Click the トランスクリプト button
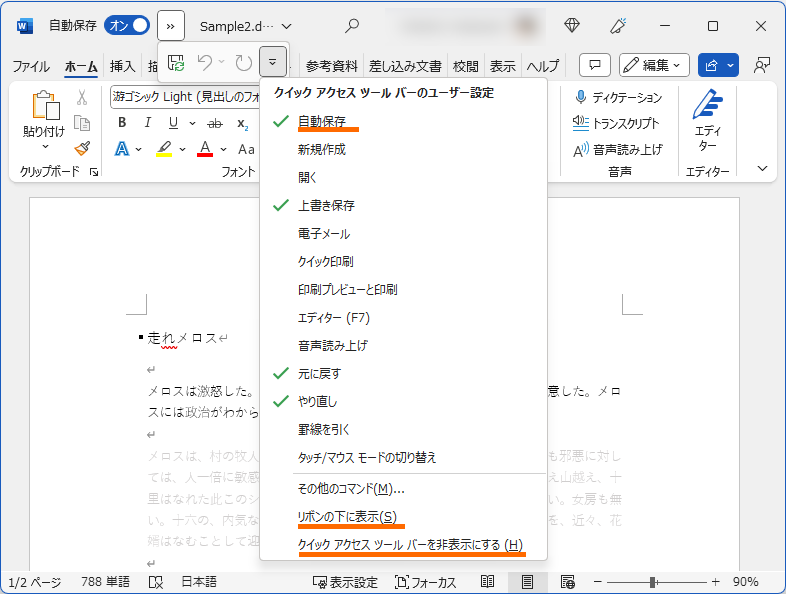786x594 pixels. coord(616,123)
